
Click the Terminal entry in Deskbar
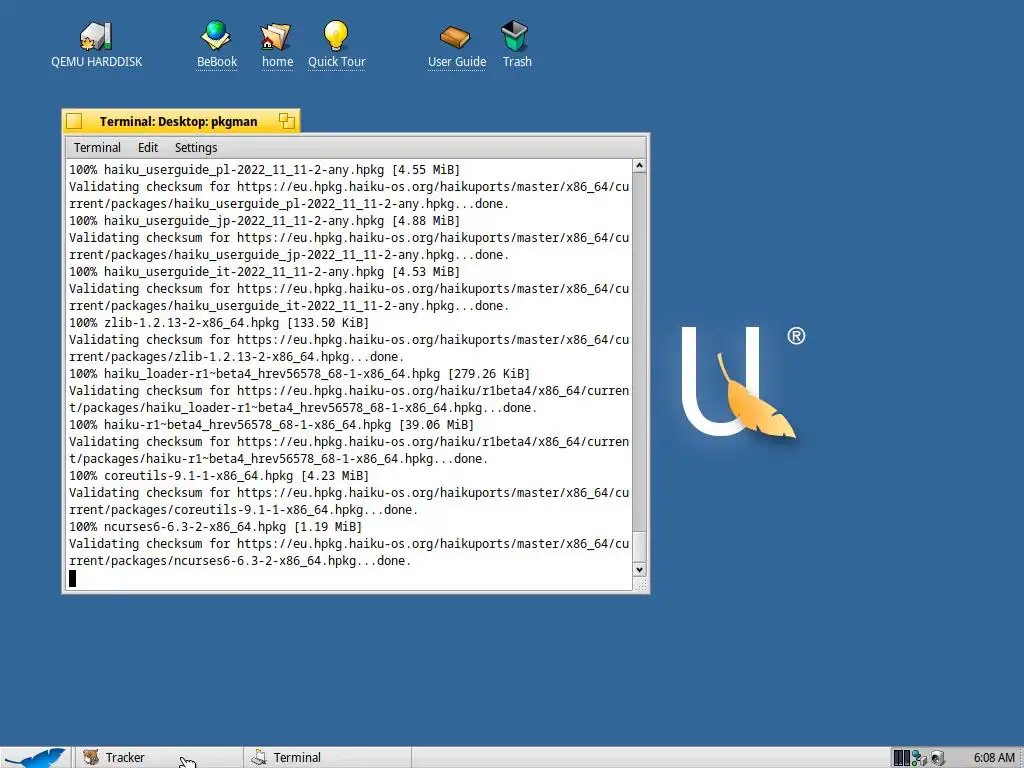[x=327, y=758]
